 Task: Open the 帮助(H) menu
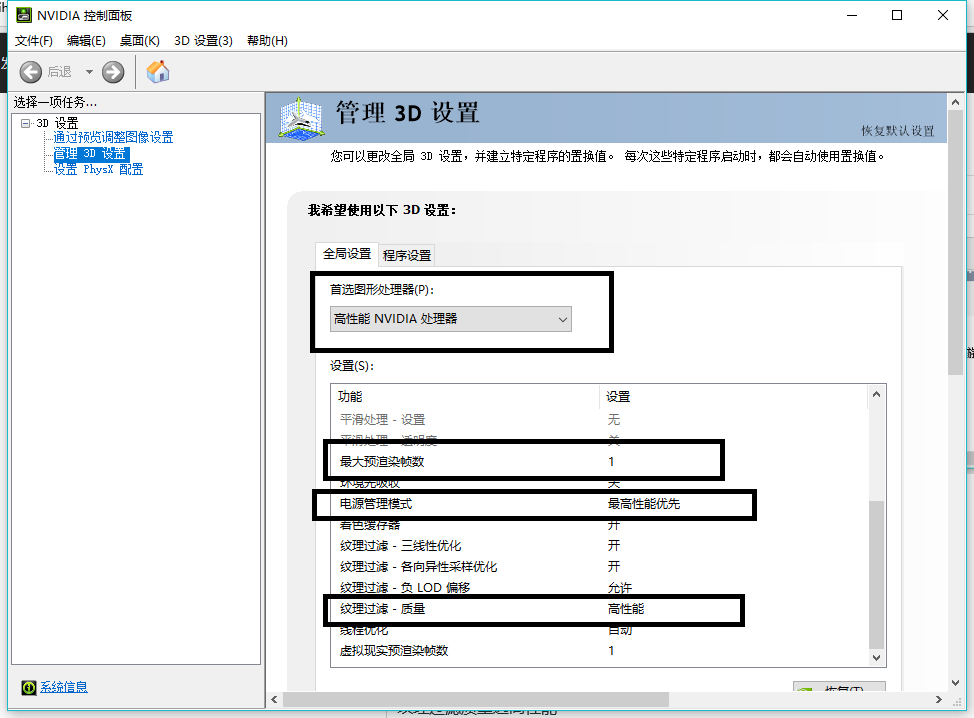point(267,41)
